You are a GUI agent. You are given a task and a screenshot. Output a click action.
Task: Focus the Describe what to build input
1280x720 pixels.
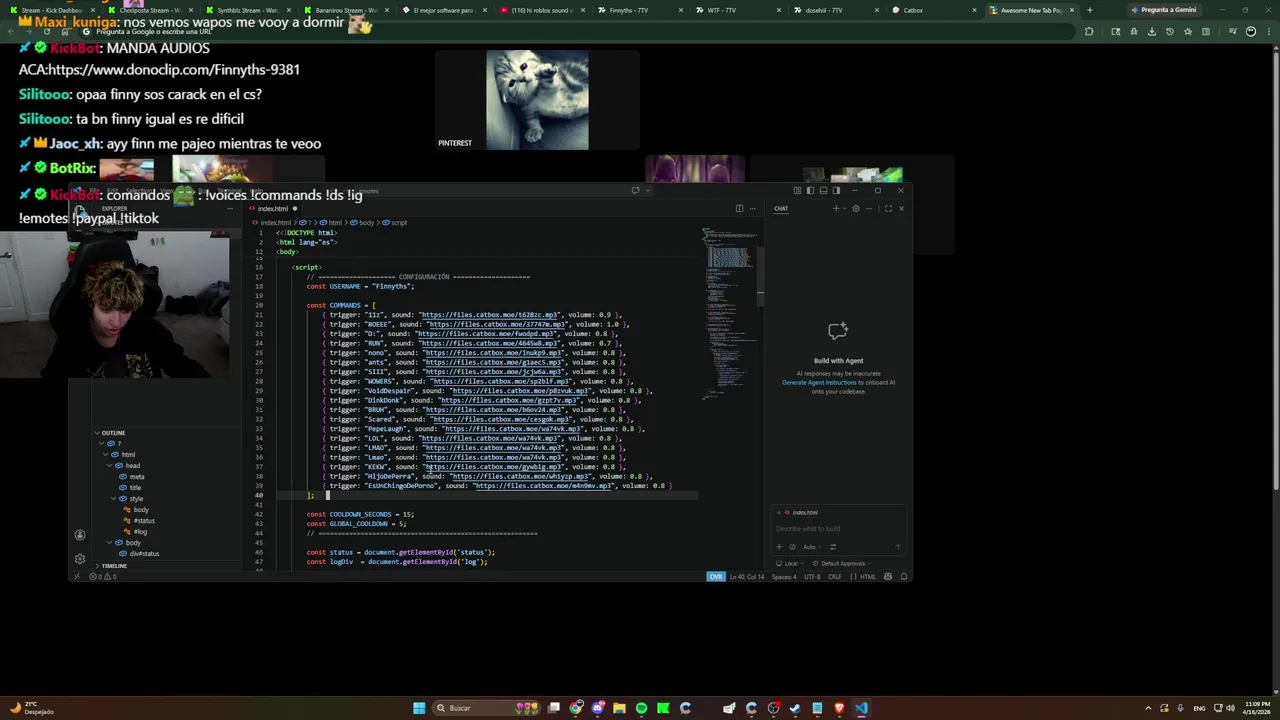838,529
